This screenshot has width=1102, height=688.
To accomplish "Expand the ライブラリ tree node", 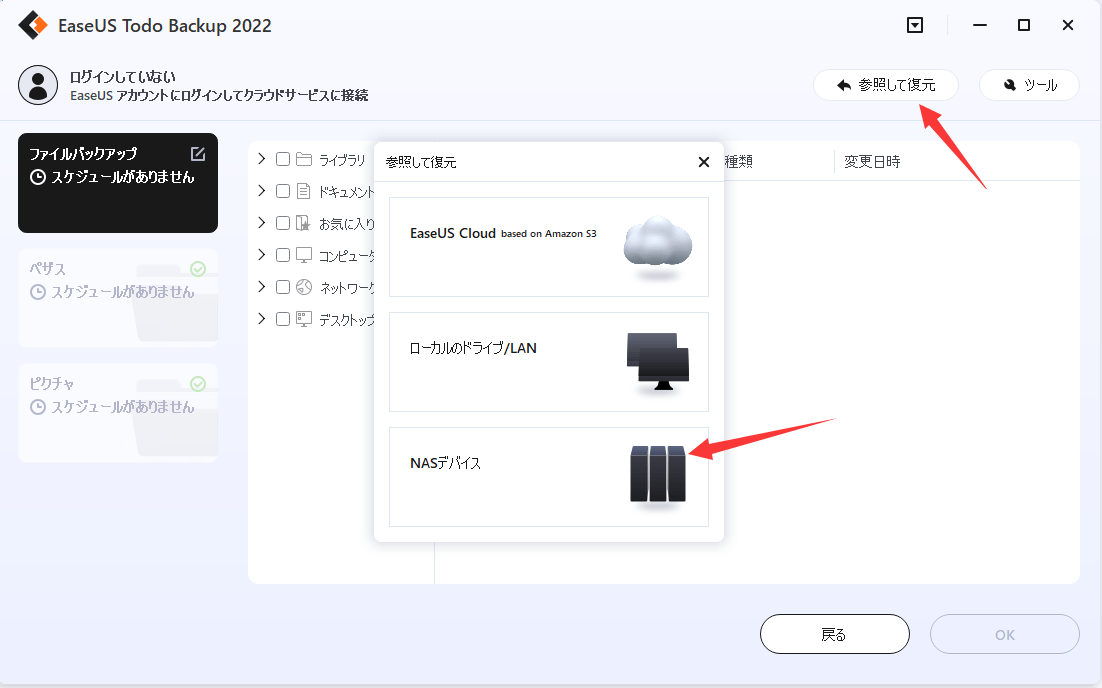I will point(261,159).
